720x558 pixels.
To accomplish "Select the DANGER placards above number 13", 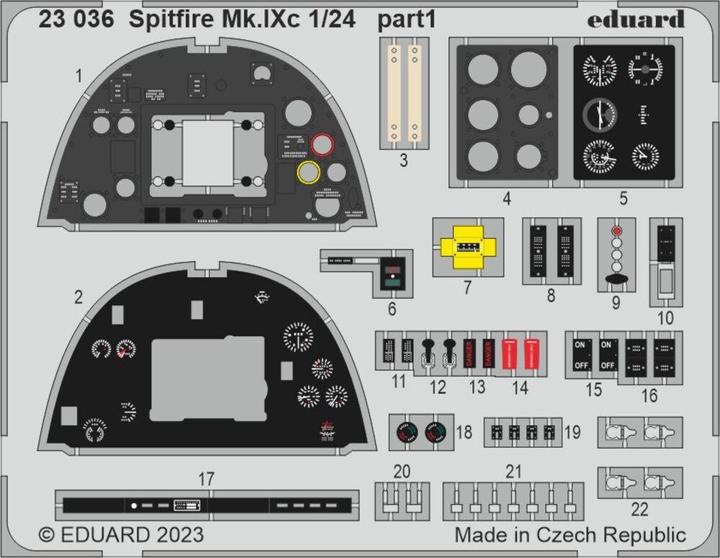I will point(479,353).
